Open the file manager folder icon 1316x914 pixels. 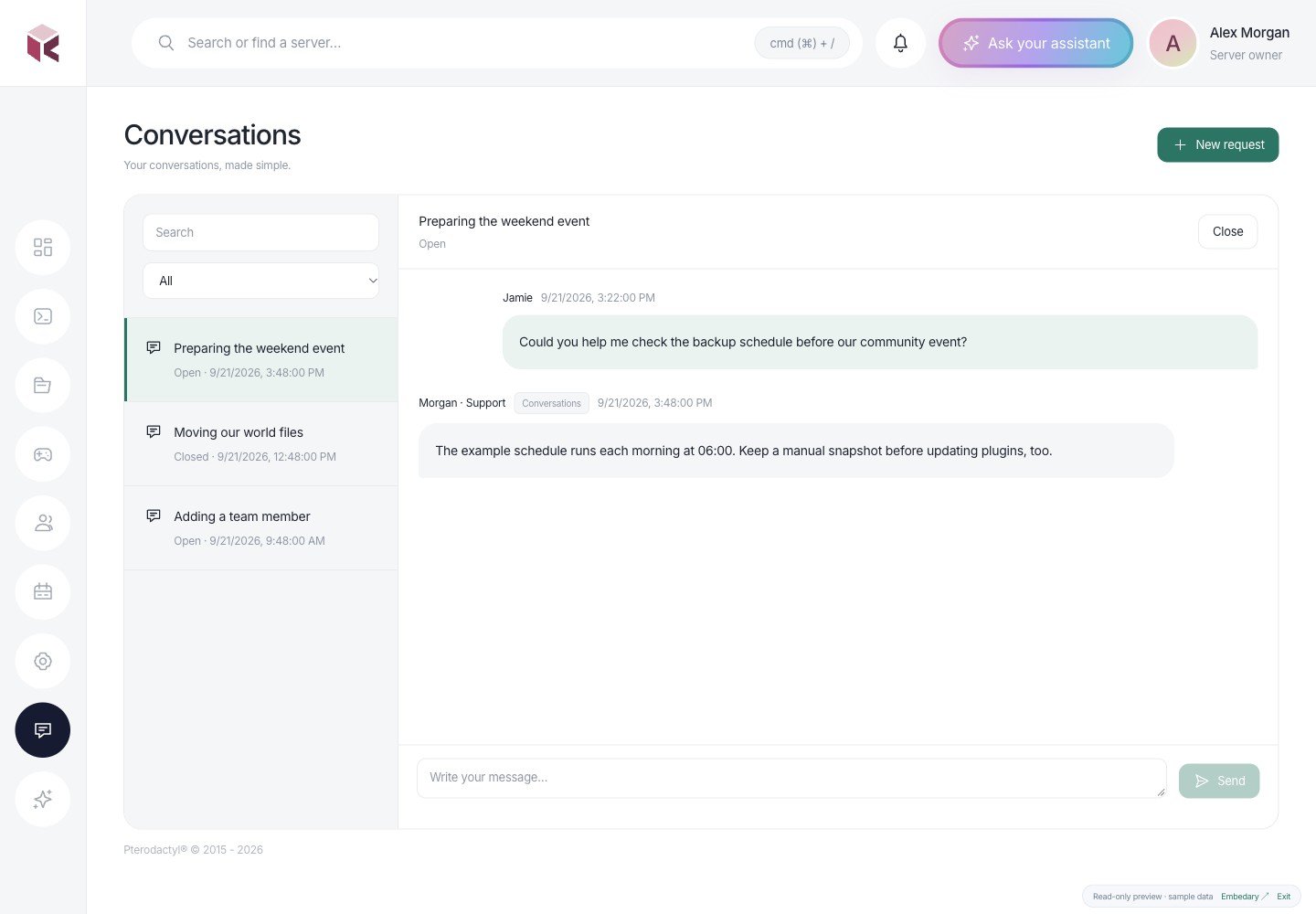[x=43, y=385]
